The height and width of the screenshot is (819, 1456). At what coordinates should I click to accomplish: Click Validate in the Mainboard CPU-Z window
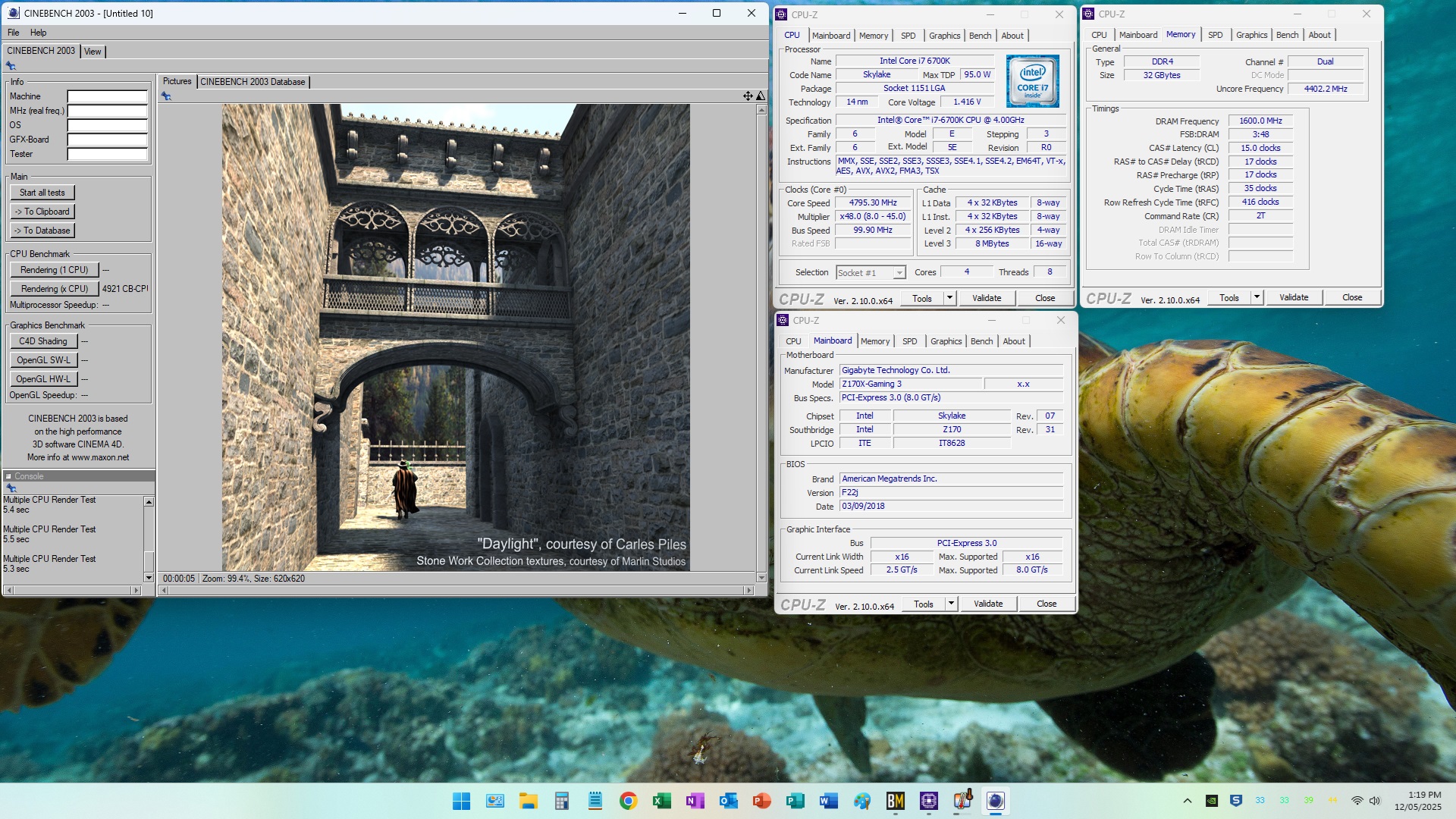click(x=988, y=604)
